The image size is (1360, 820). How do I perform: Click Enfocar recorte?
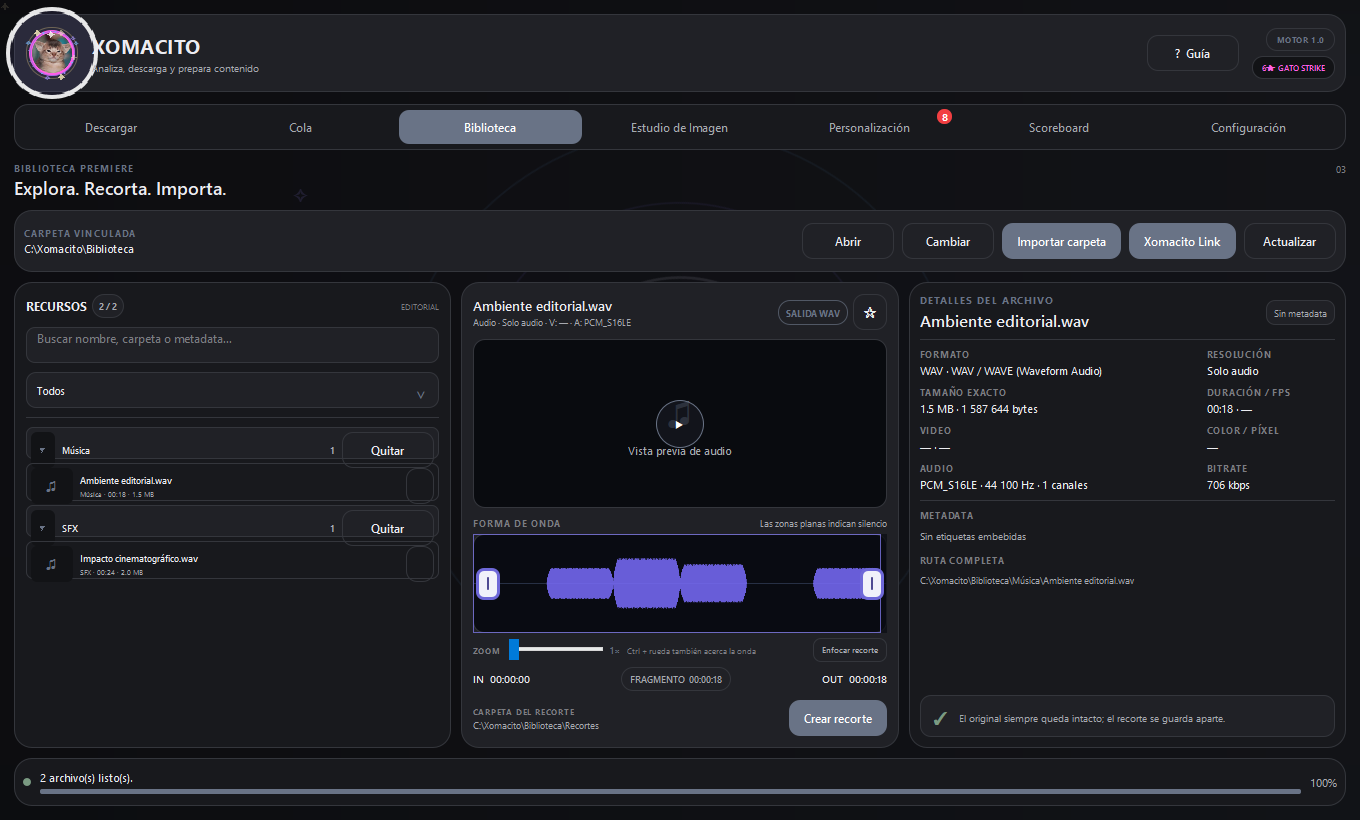[850, 650]
